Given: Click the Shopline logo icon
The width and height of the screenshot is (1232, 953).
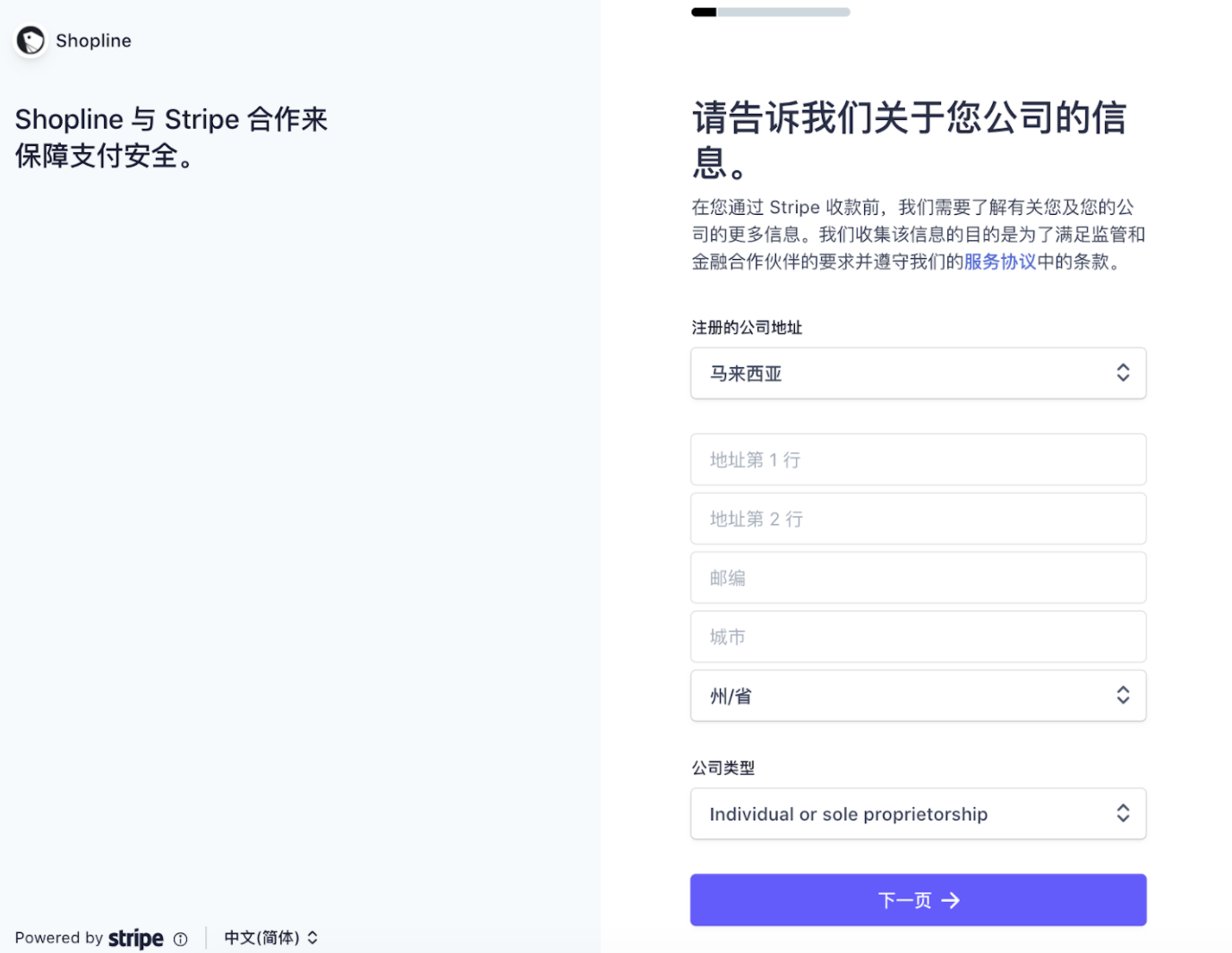Looking at the screenshot, I should click(30, 40).
